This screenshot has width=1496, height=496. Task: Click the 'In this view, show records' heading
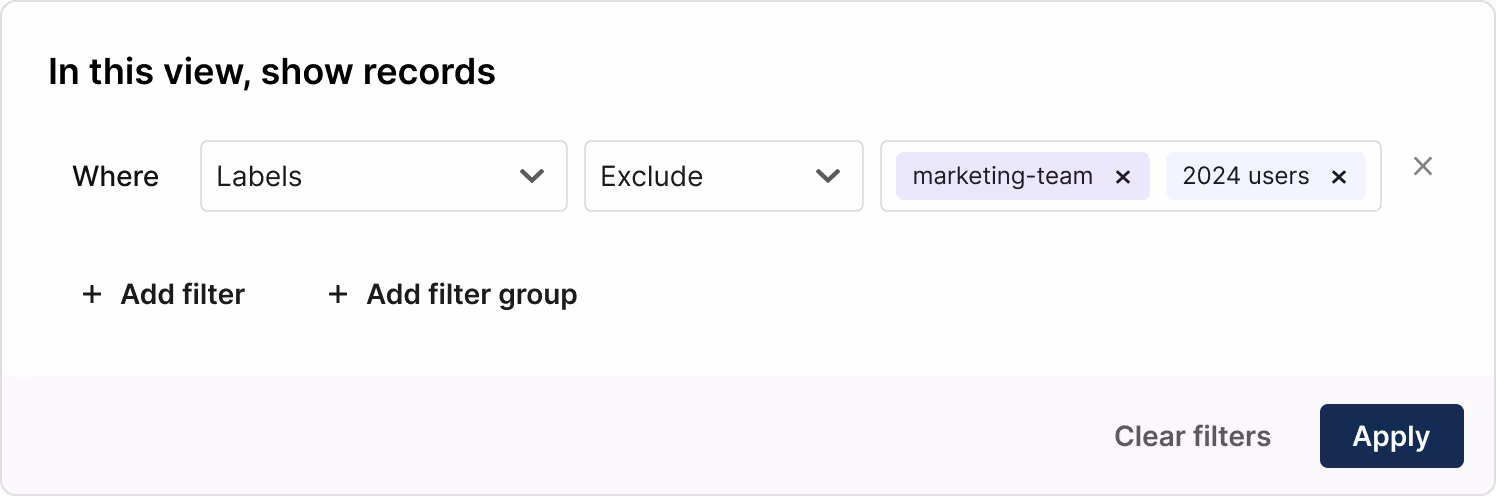(272, 72)
